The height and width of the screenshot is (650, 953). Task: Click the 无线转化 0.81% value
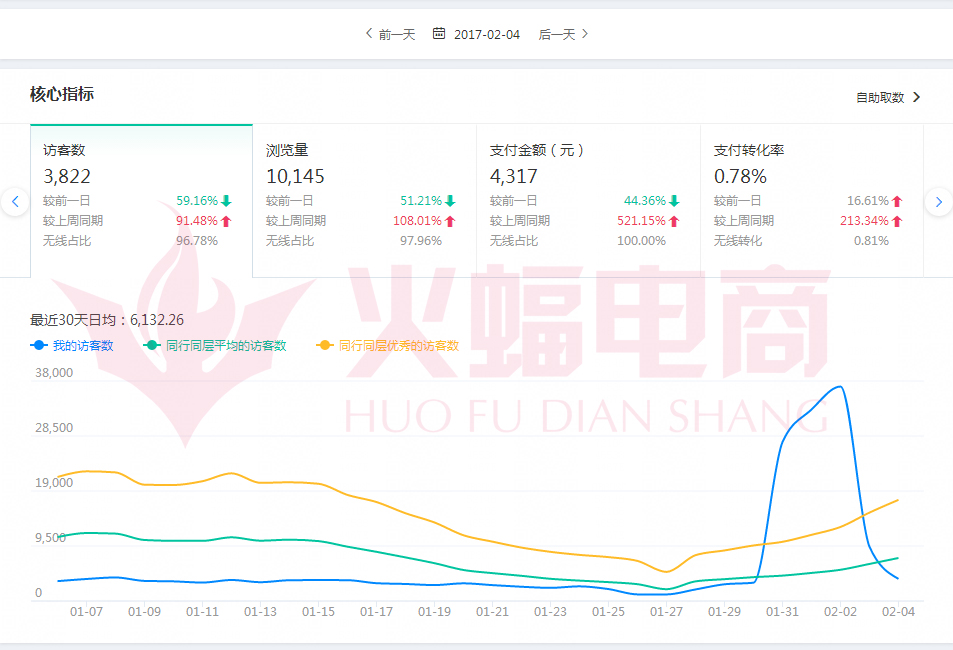[x=871, y=241]
